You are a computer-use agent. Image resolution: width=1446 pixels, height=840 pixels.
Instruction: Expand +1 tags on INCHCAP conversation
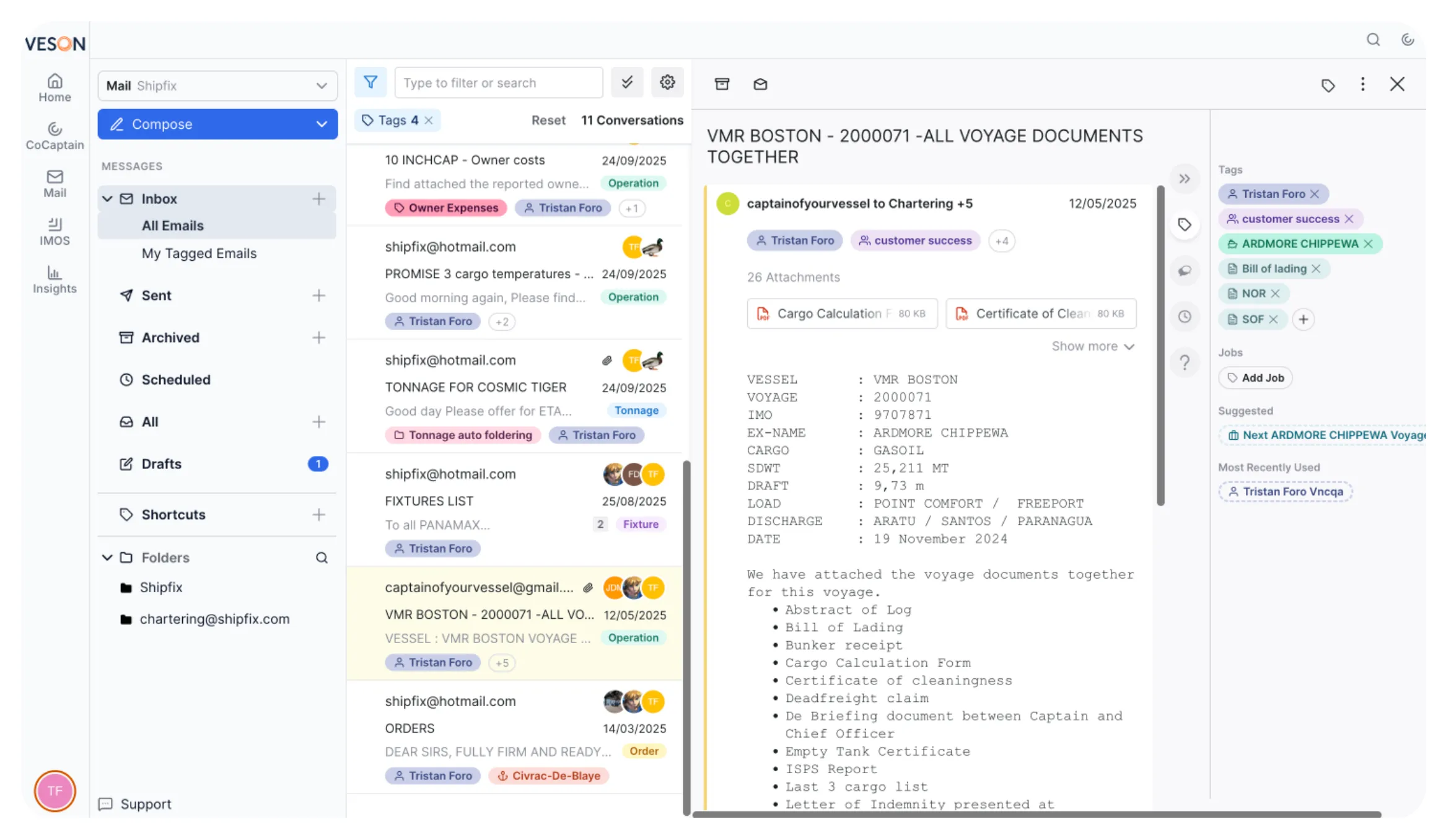[631, 208]
